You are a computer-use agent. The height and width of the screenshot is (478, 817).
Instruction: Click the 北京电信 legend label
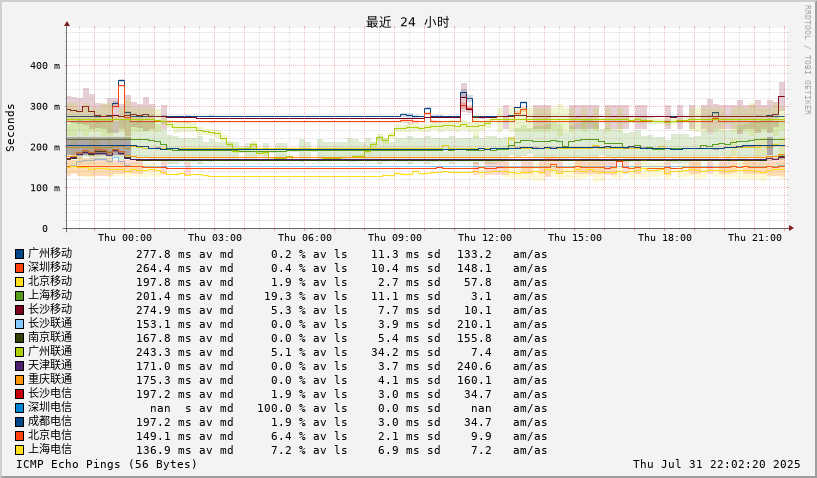point(50,436)
